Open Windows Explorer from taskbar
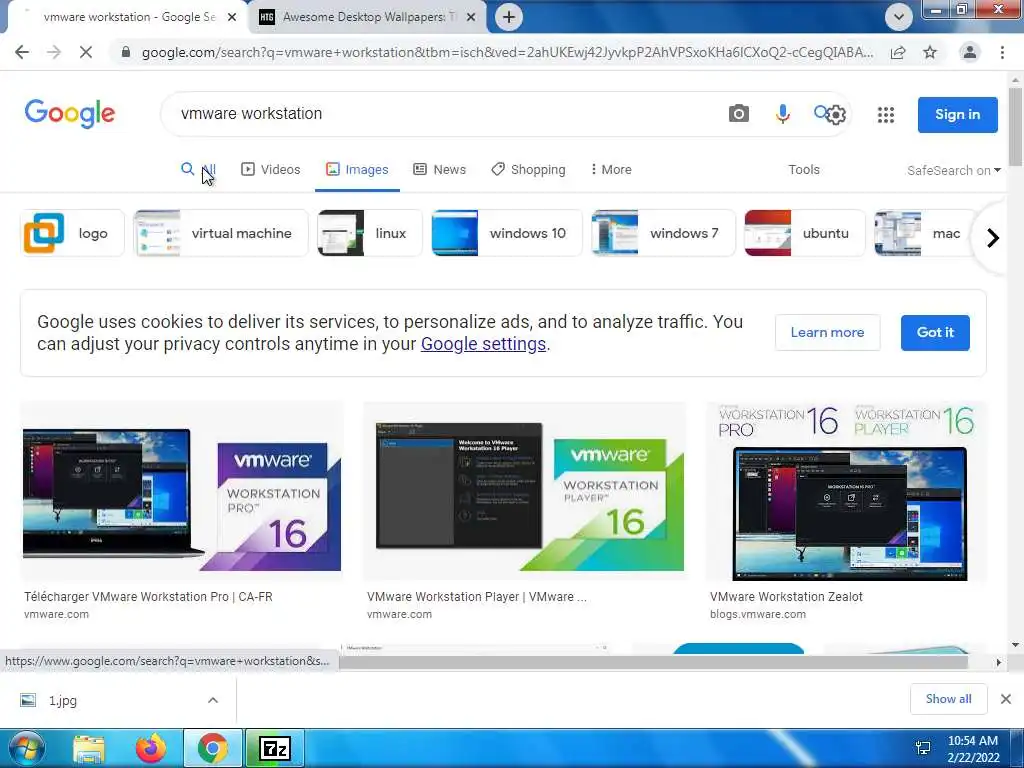1024x768 pixels. [89, 749]
